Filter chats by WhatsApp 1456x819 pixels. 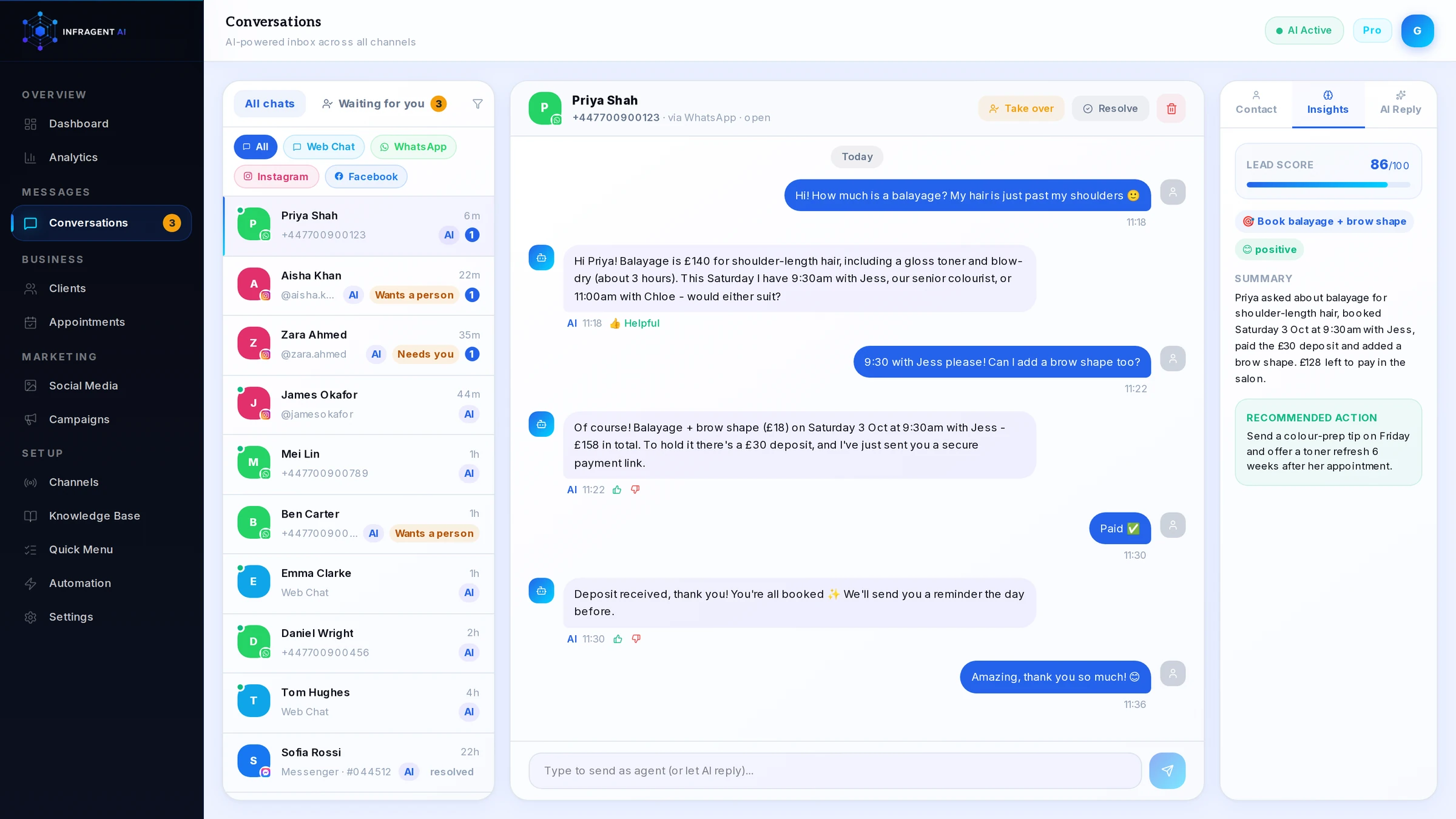click(x=413, y=147)
